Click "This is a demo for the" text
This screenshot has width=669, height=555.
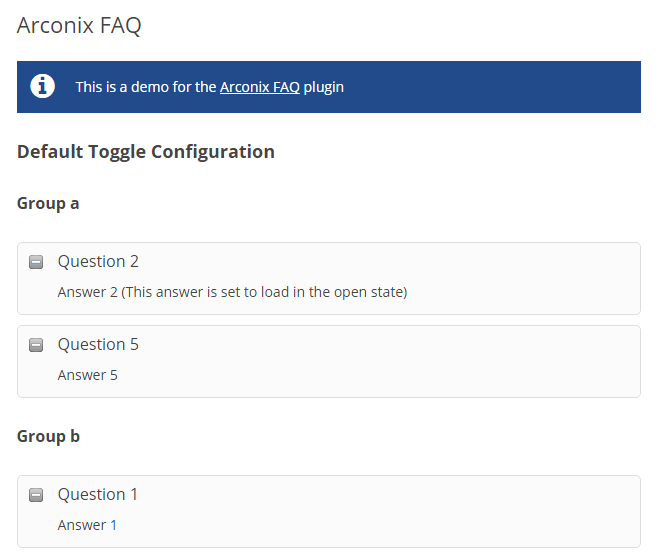[146, 87]
